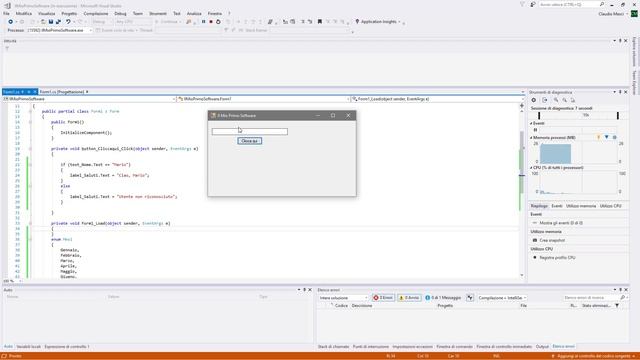Open the Strumenti menu

[x=158, y=13]
